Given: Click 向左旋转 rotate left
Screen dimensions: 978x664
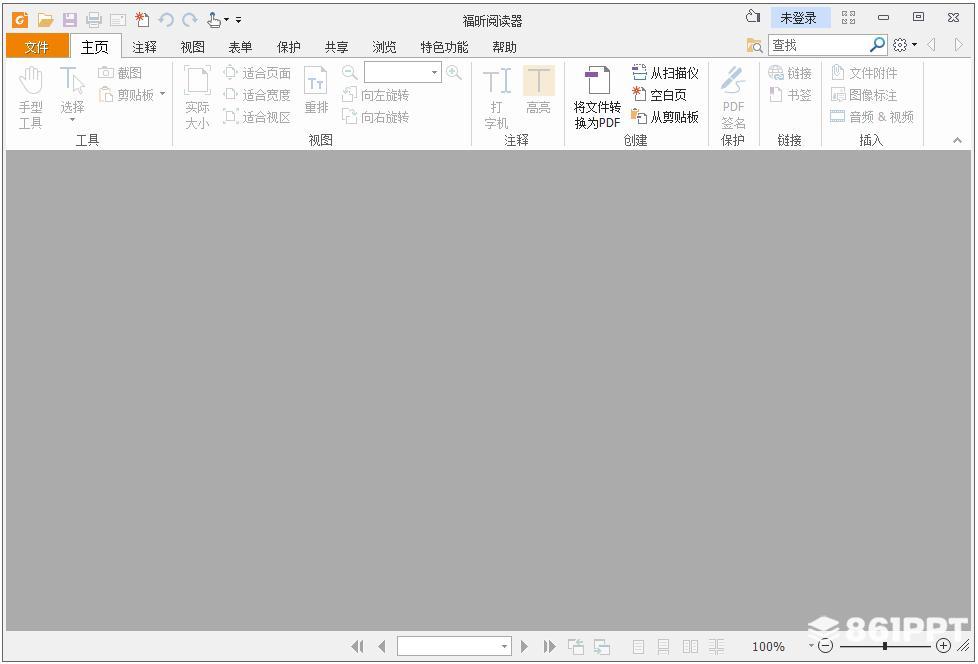Looking at the screenshot, I should coord(375,95).
